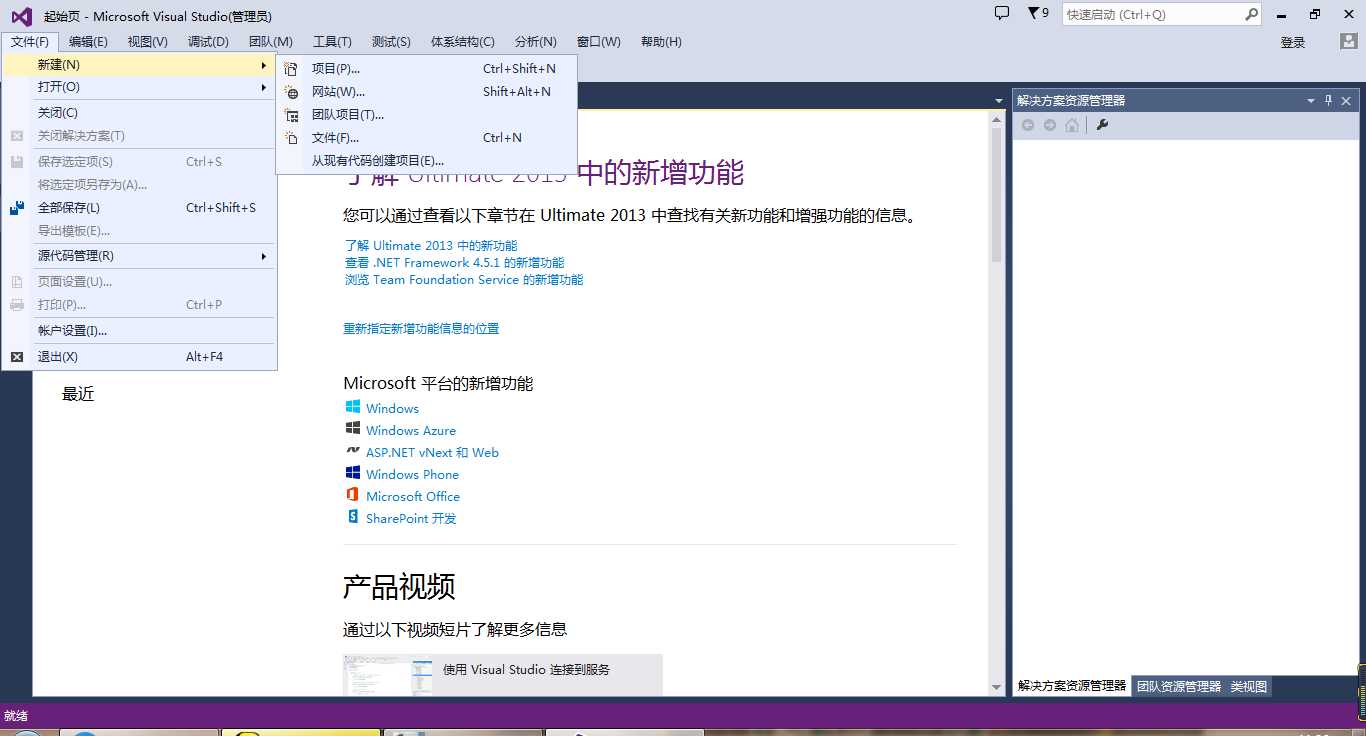
Task: Open the Windows Azure link
Action: pyautogui.click(x=411, y=431)
